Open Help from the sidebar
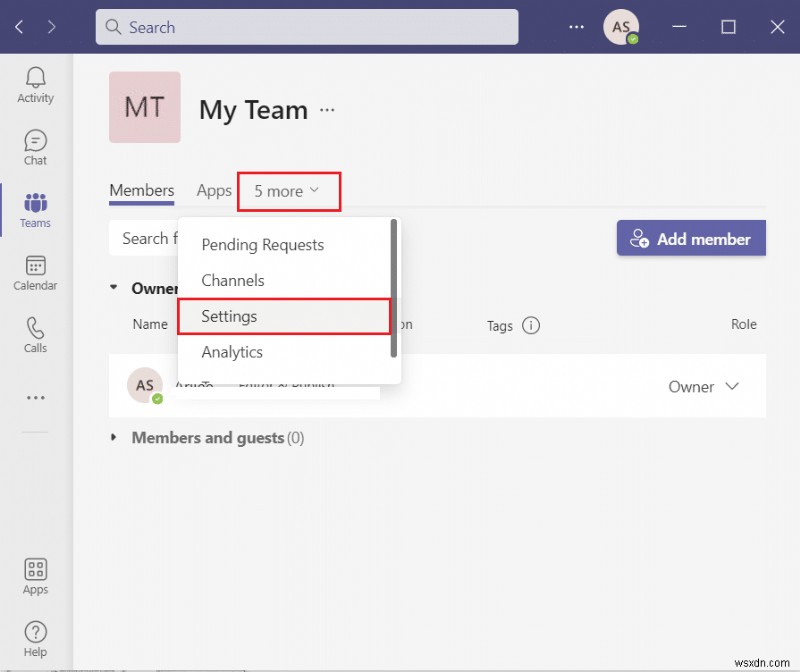 pyautogui.click(x=35, y=639)
